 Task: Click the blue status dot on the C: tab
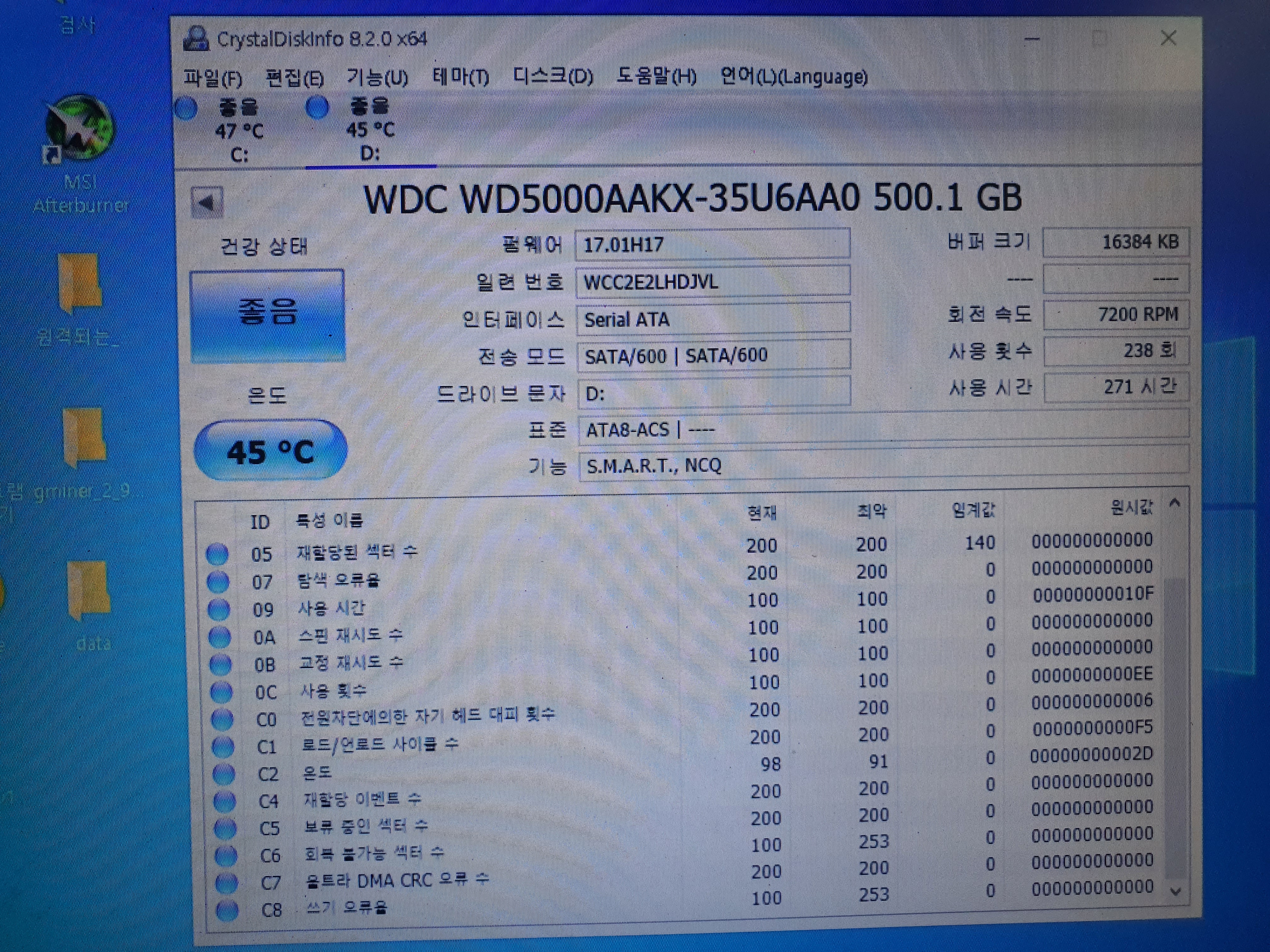186,109
